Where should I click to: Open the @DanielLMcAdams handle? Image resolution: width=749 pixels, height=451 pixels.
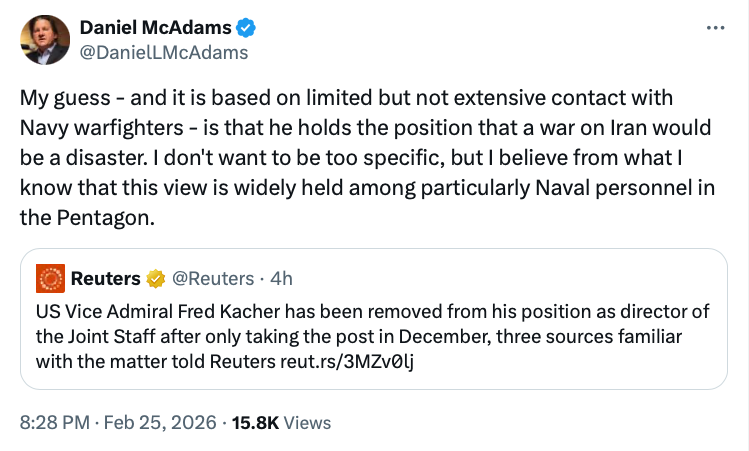164,52
